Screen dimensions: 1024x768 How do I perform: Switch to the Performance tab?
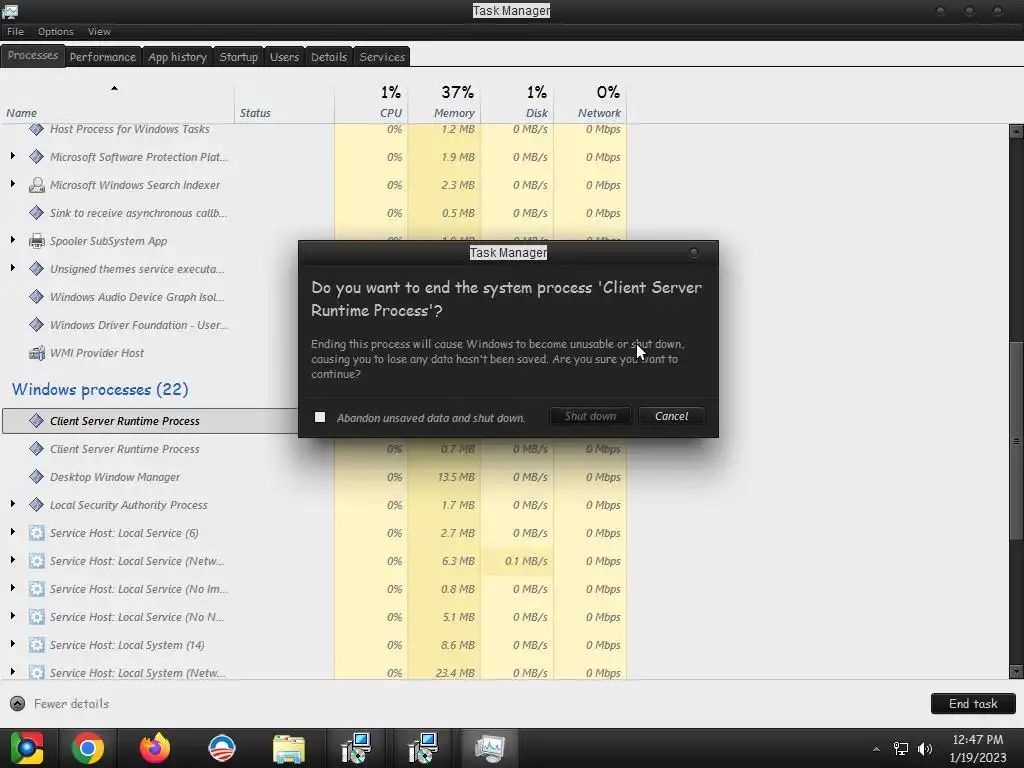(x=103, y=57)
